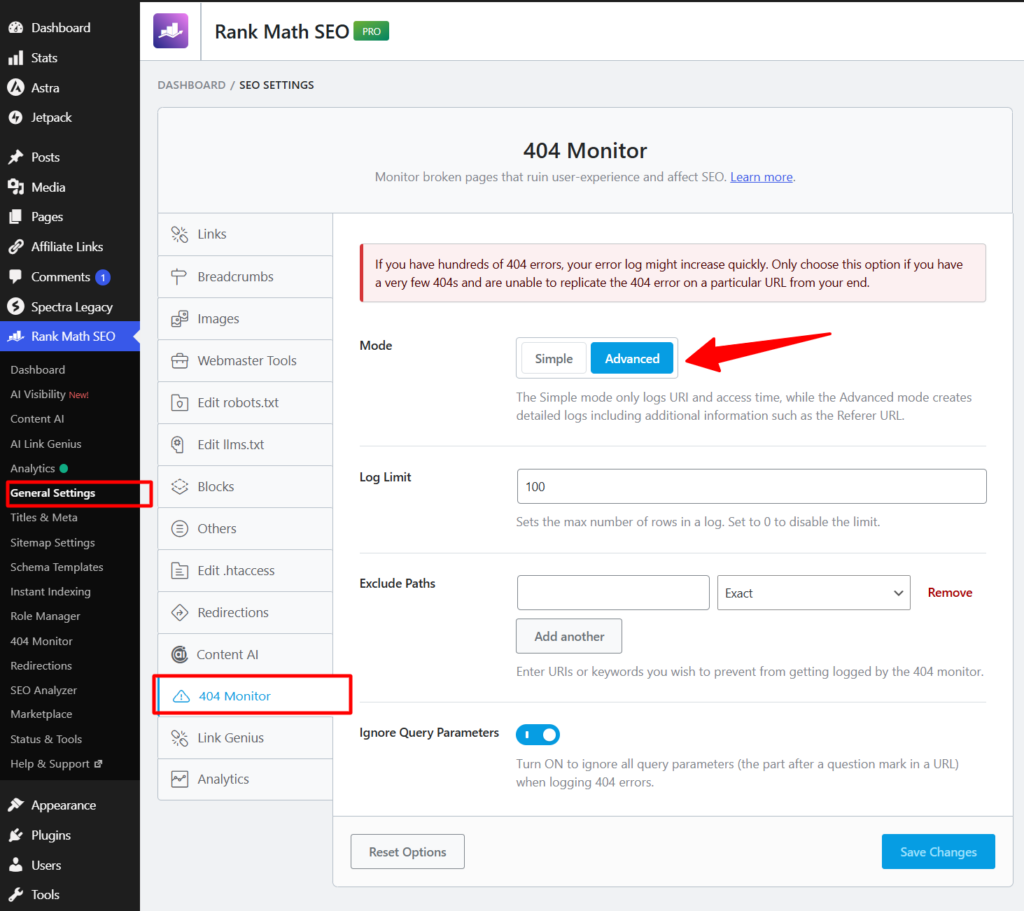Click the Exclude Paths text field
Screen dimensions: 1024x911
coord(613,593)
